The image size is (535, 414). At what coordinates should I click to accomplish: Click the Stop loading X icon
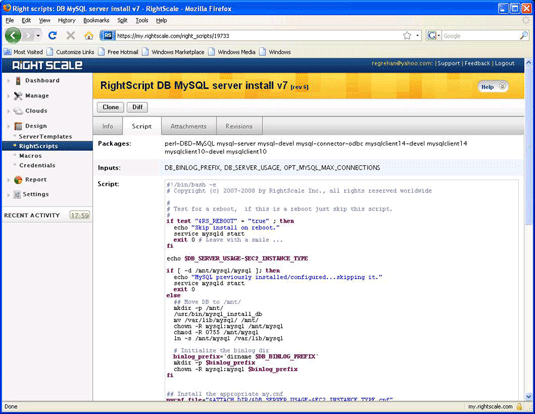pyautogui.click(x=71, y=35)
